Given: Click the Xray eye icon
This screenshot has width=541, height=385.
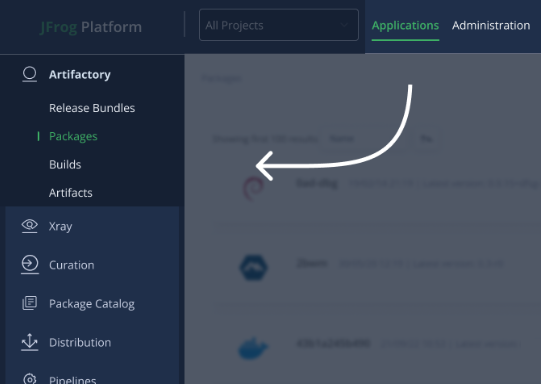Looking at the screenshot, I should tap(30, 226).
